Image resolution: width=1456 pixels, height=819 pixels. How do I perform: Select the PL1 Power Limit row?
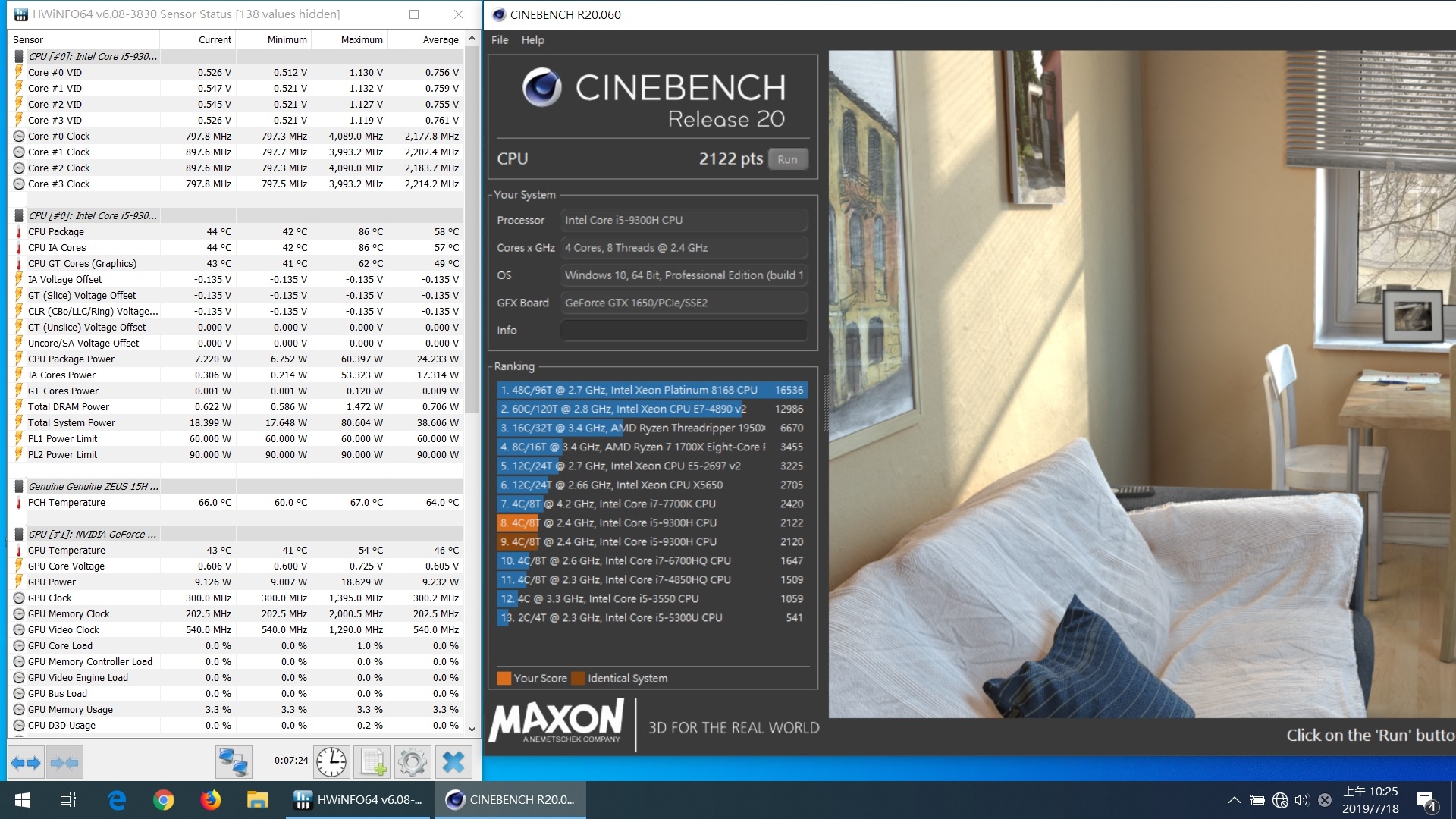(237, 438)
